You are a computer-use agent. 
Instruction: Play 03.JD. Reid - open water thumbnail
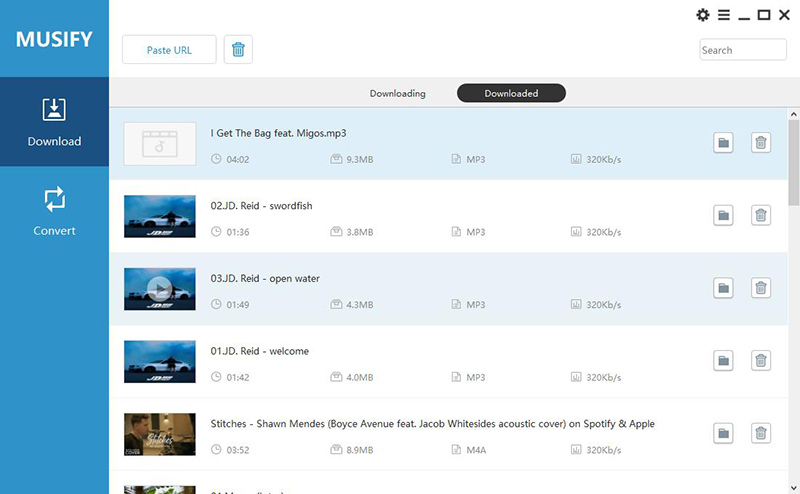pyautogui.click(x=160, y=289)
